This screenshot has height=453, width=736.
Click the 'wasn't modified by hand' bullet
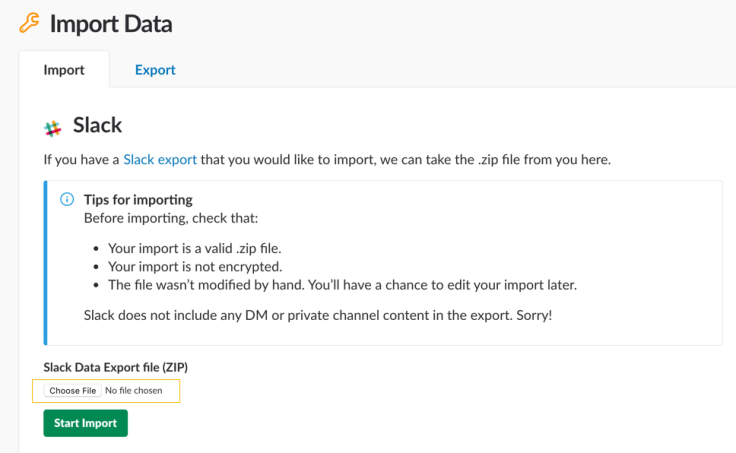342,285
